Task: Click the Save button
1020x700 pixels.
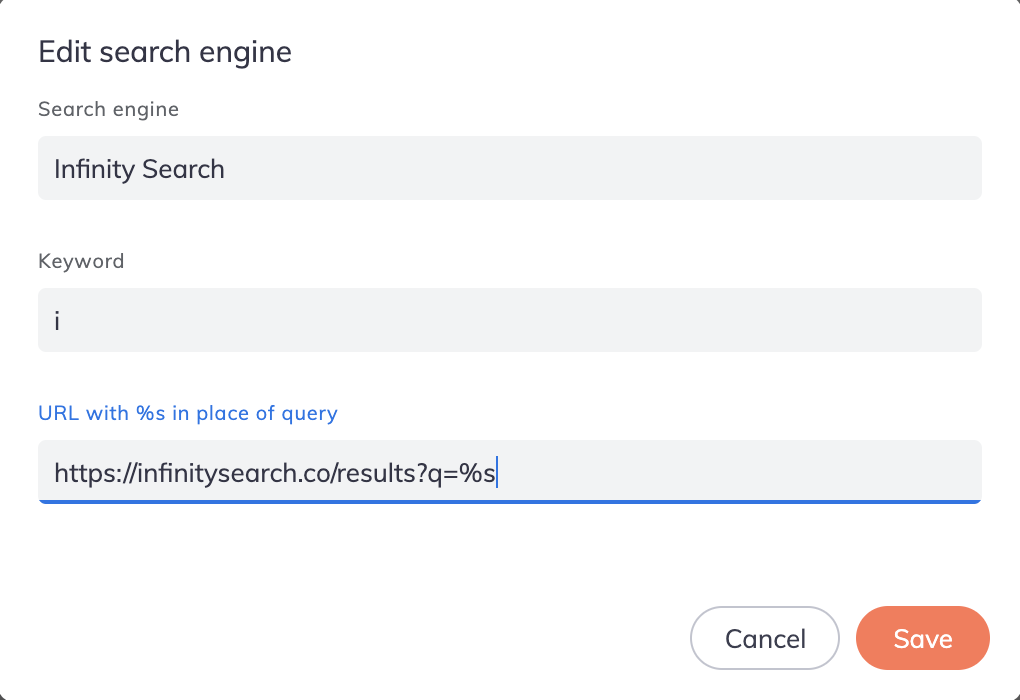Action: (922, 638)
